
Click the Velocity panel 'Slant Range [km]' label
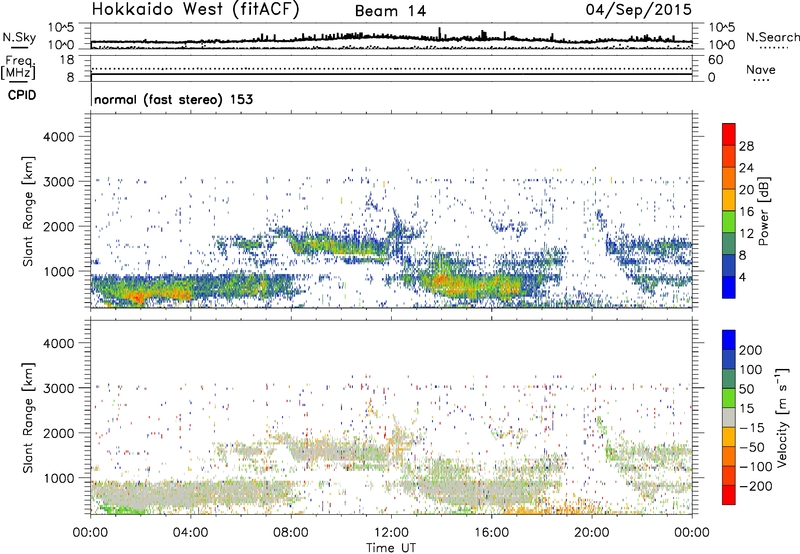(x=29, y=418)
